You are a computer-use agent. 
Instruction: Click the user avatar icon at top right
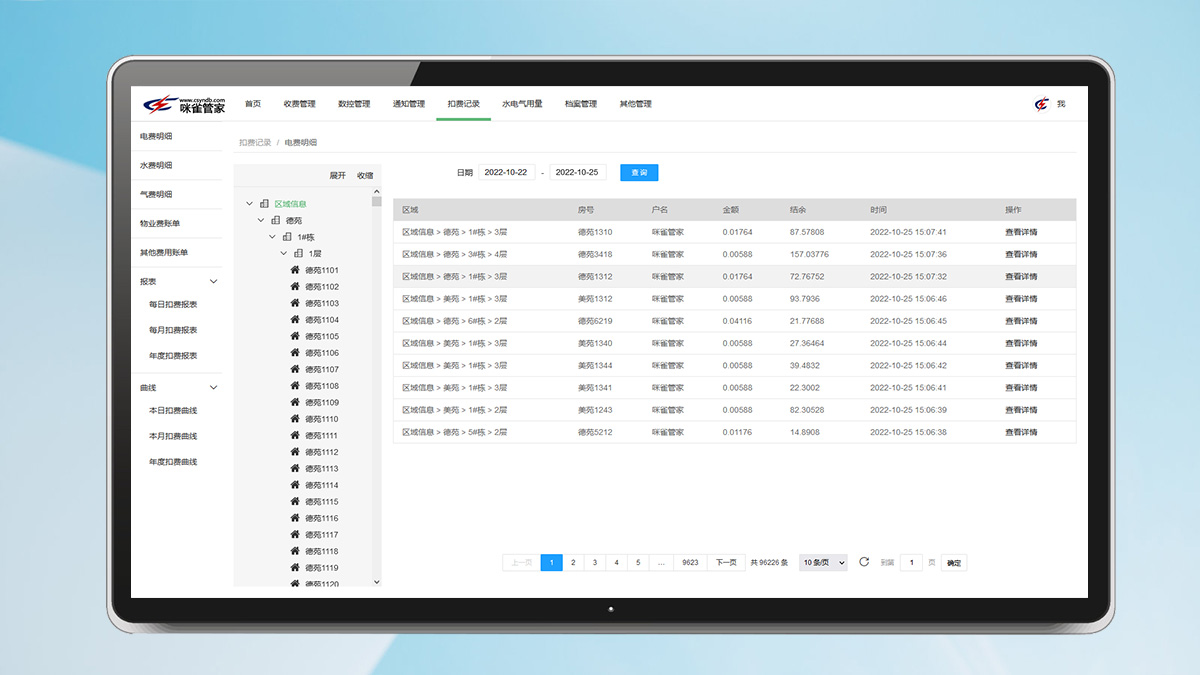(1042, 104)
